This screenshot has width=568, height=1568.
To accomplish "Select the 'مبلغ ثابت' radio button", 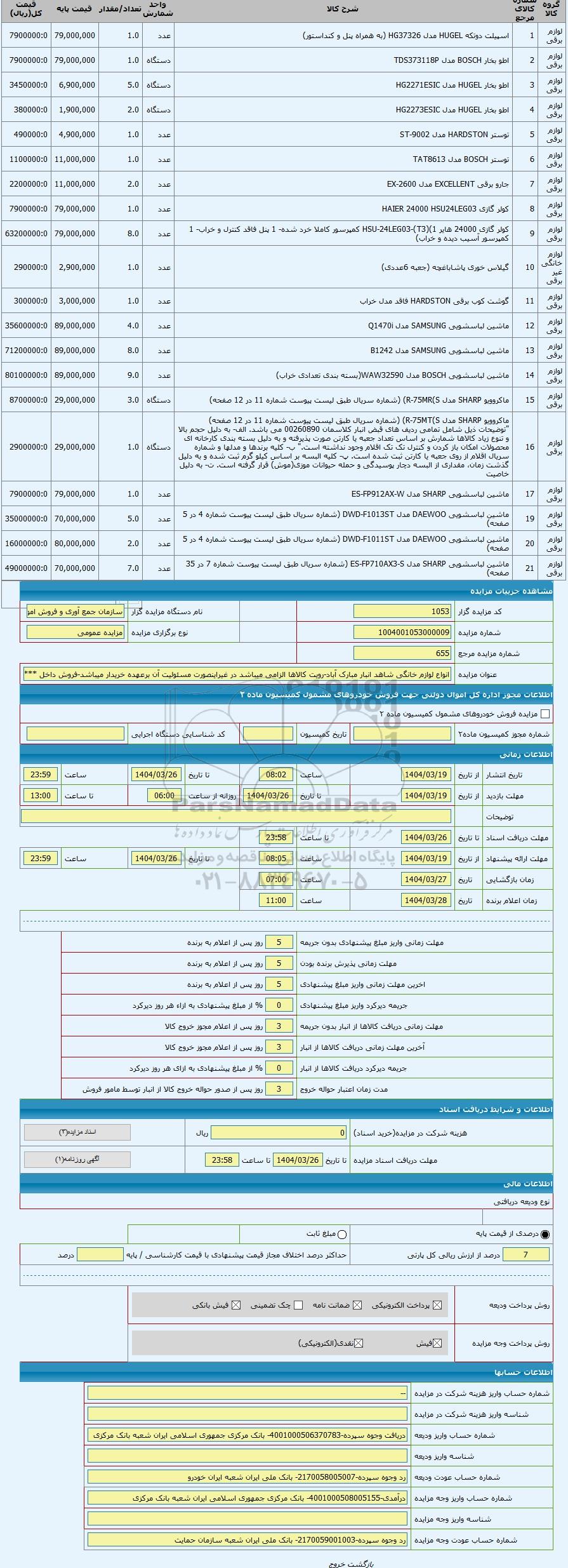I will tap(343, 1234).
